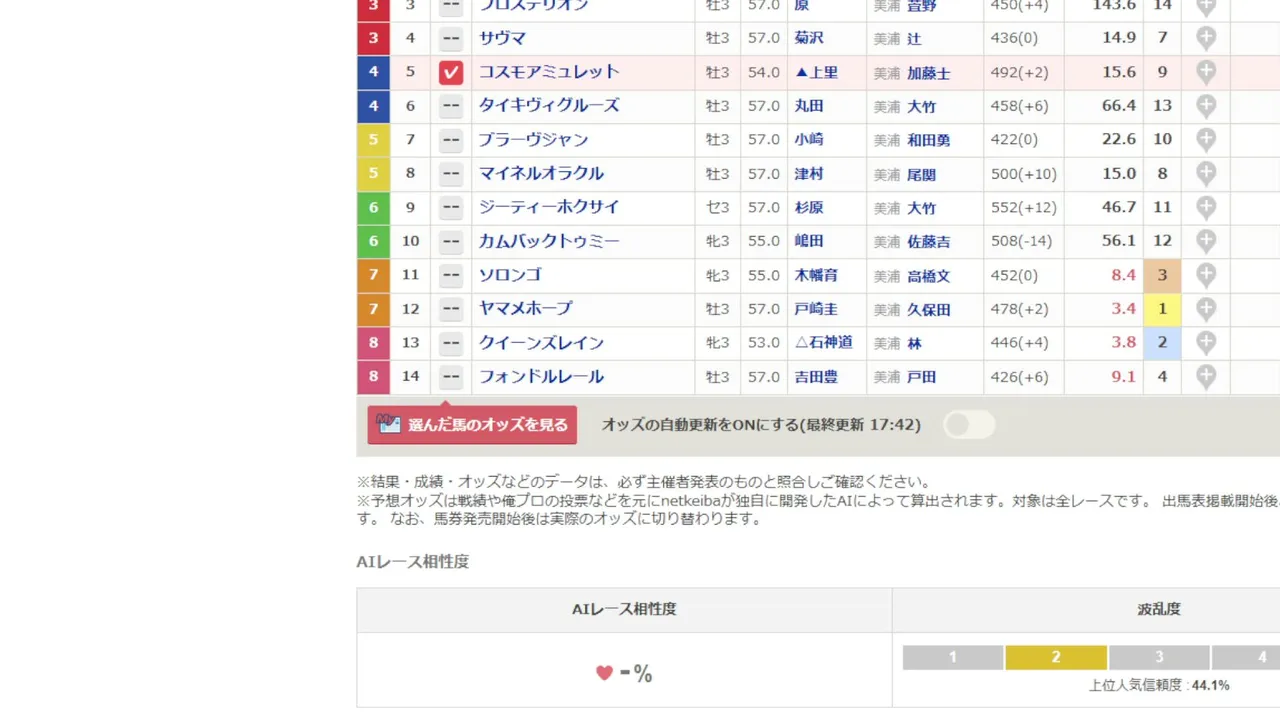The width and height of the screenshot is (1280, 720).
Task: Open horse page for マイネルオラクル
Action: (x=541, y=173)
